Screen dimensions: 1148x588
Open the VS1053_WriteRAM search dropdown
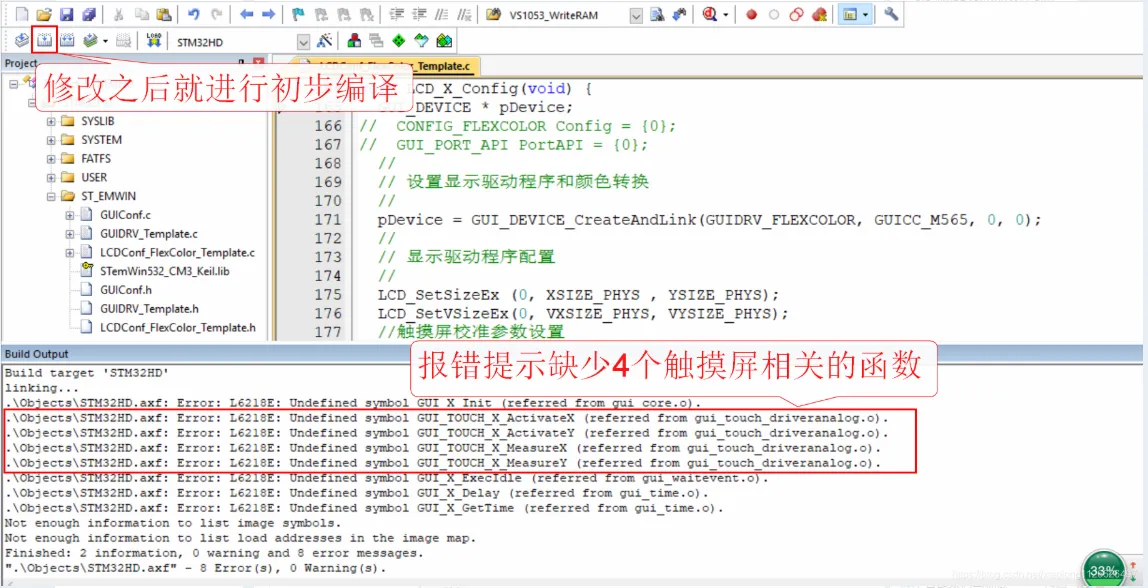(x=636, y=15)
